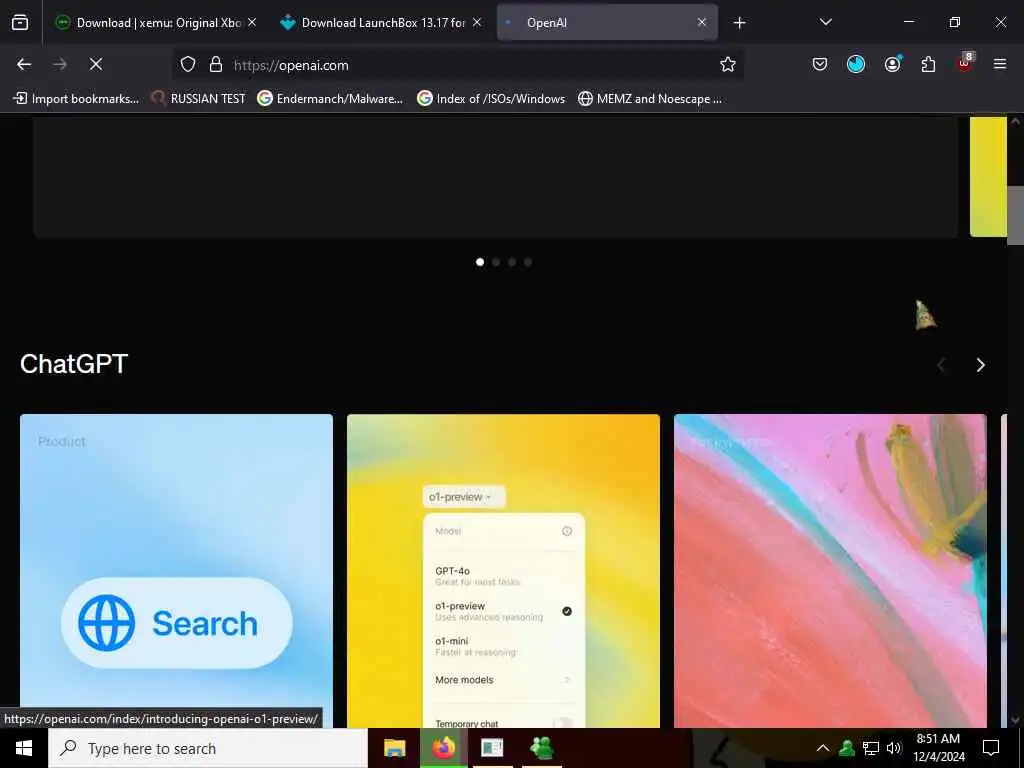The image size is (1024, 768).
Task: Select the fourth carousel dot indicator
Action: (x=528, y=262)
